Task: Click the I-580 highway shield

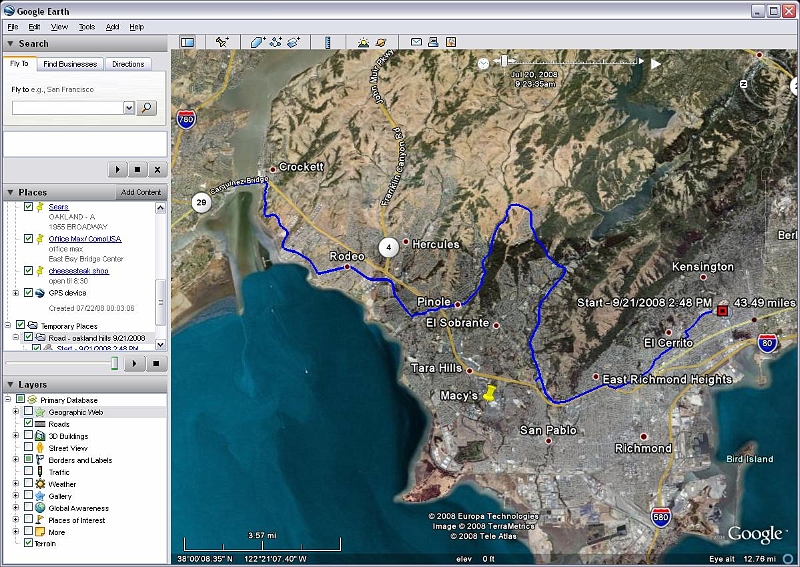Action: coord(660,517)
